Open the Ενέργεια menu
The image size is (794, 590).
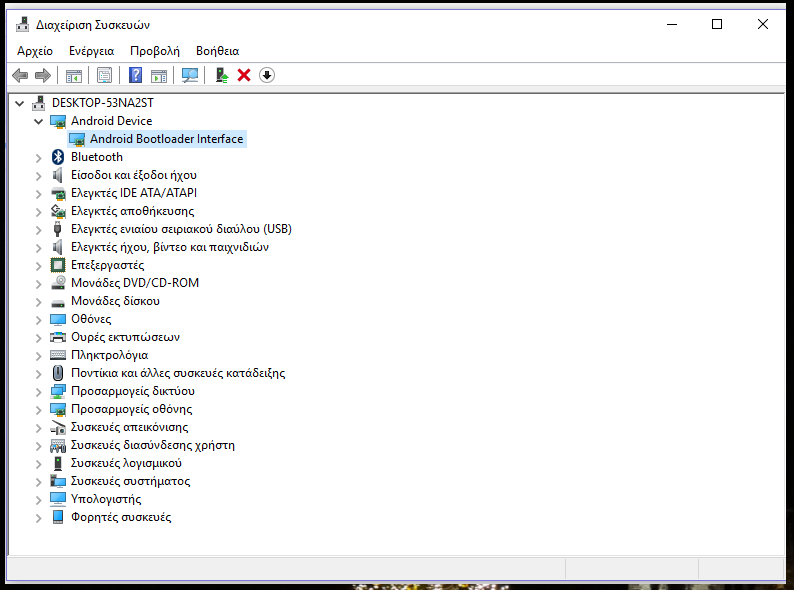(x=91, y=50)
